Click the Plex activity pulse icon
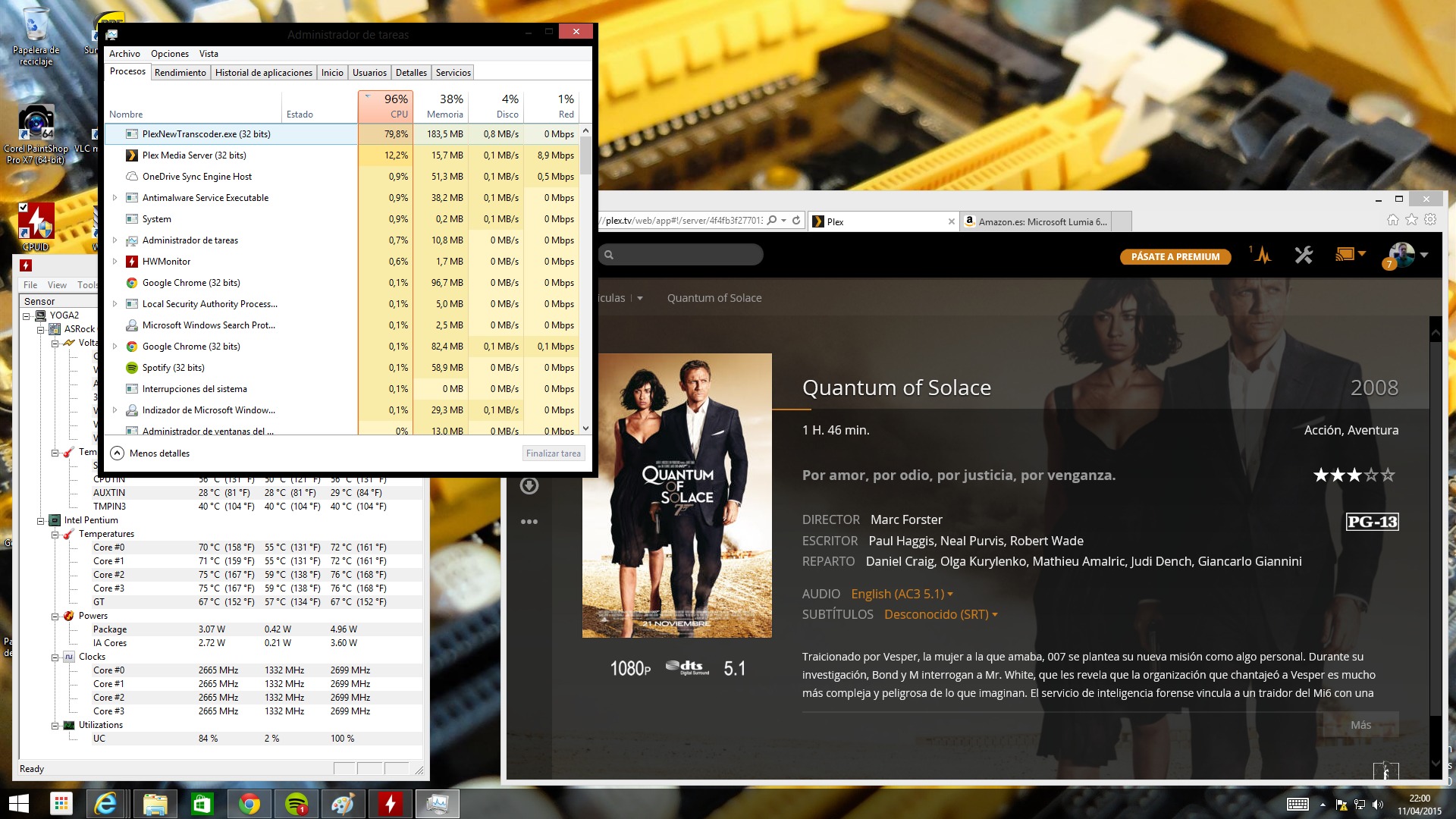 1262,256
